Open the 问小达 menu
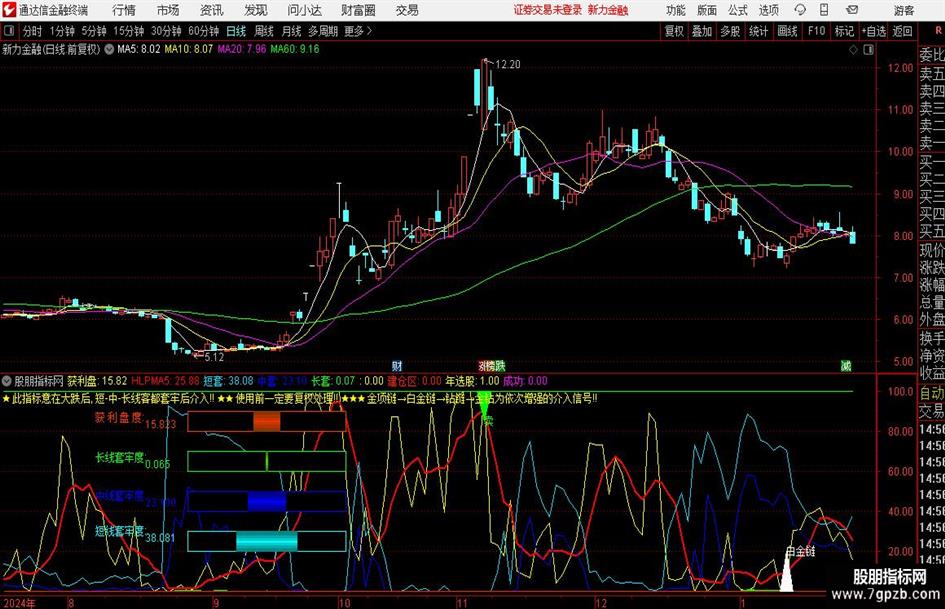This screenshot has height=609, width=945. click(304, 10)
